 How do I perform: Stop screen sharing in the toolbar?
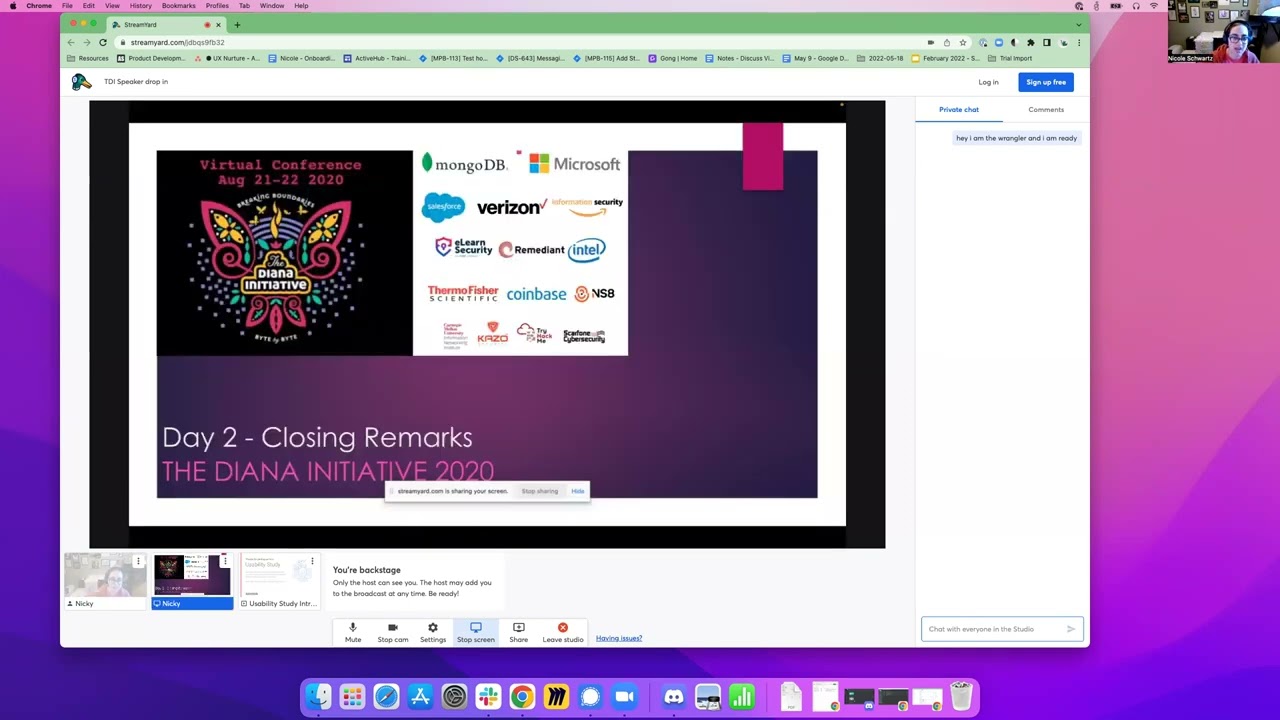[x=476, y=632]
